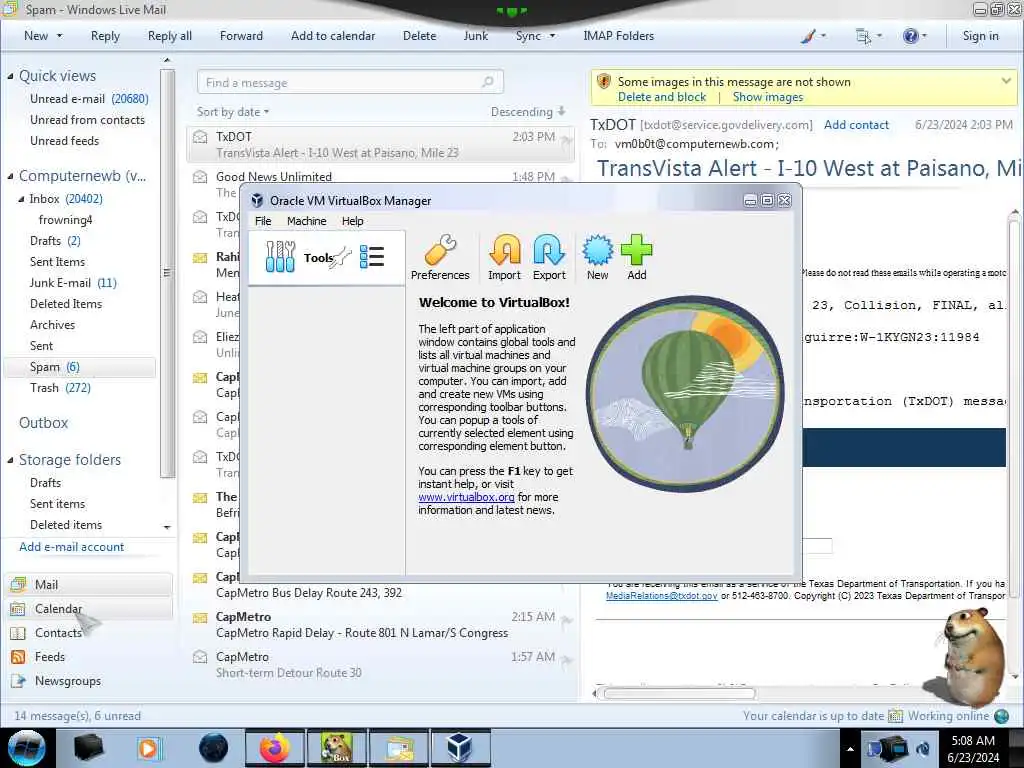Image resolution: width=1024 pixels, height=768 pixels.
Task: Click Add e-mail account link
Action: pos(71,547)
